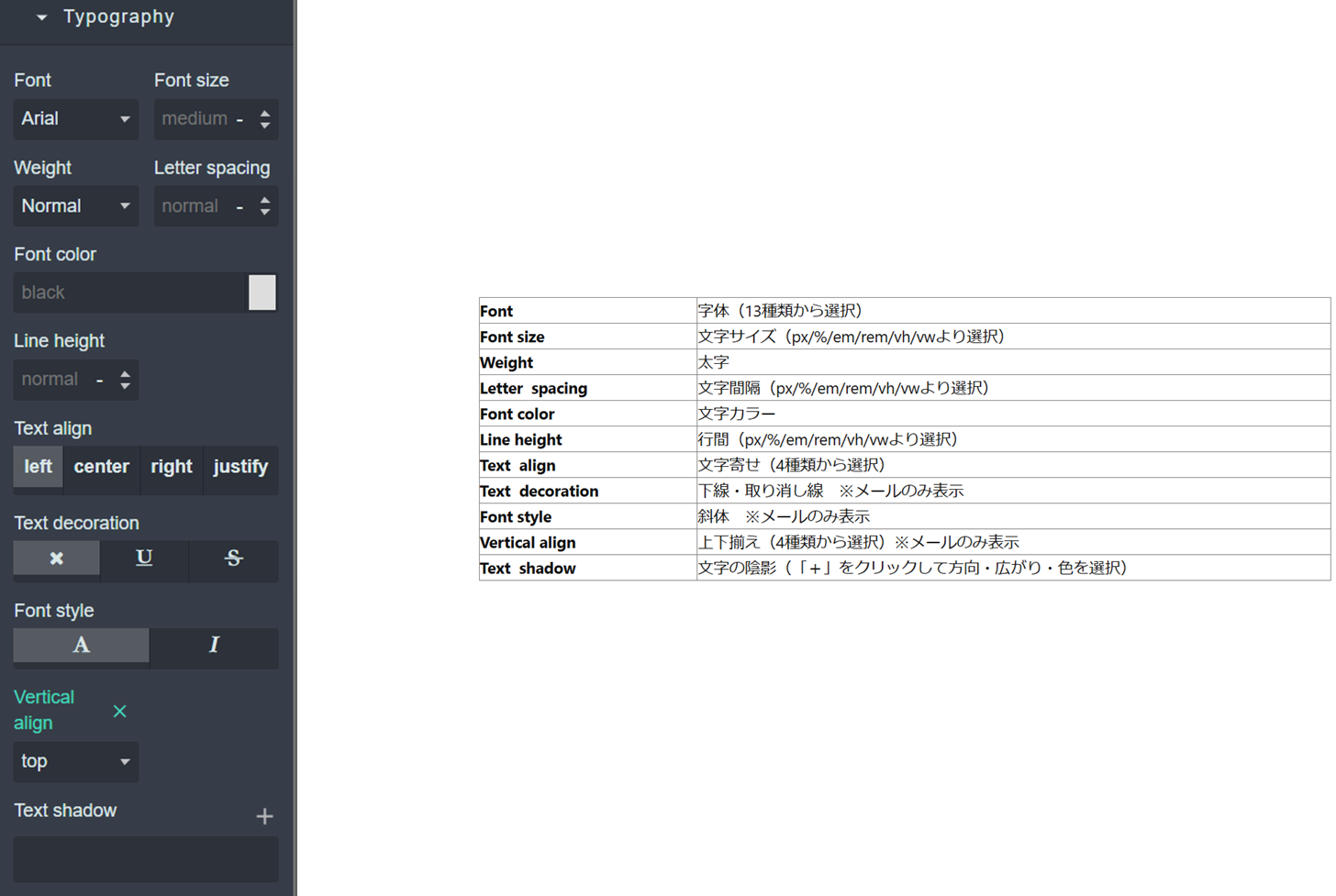Set text align to center
This screenshot has width=1336, height=896.
coord(101,467)
